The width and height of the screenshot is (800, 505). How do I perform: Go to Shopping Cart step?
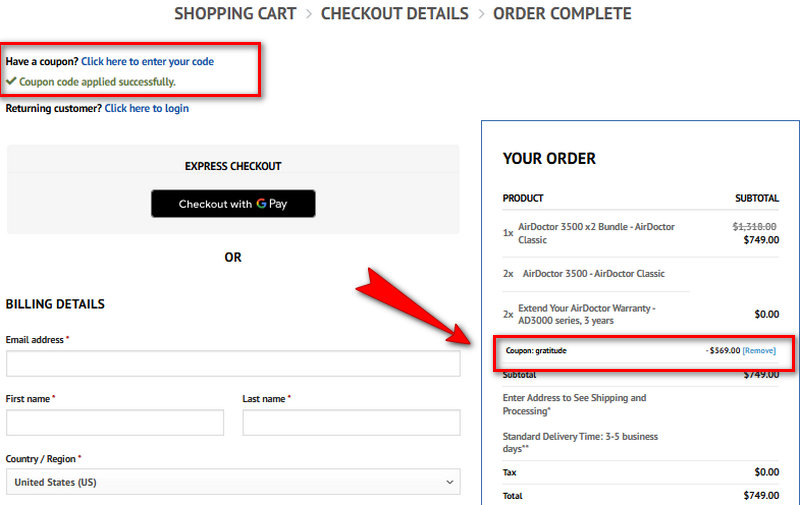click(x=235, y=14)
